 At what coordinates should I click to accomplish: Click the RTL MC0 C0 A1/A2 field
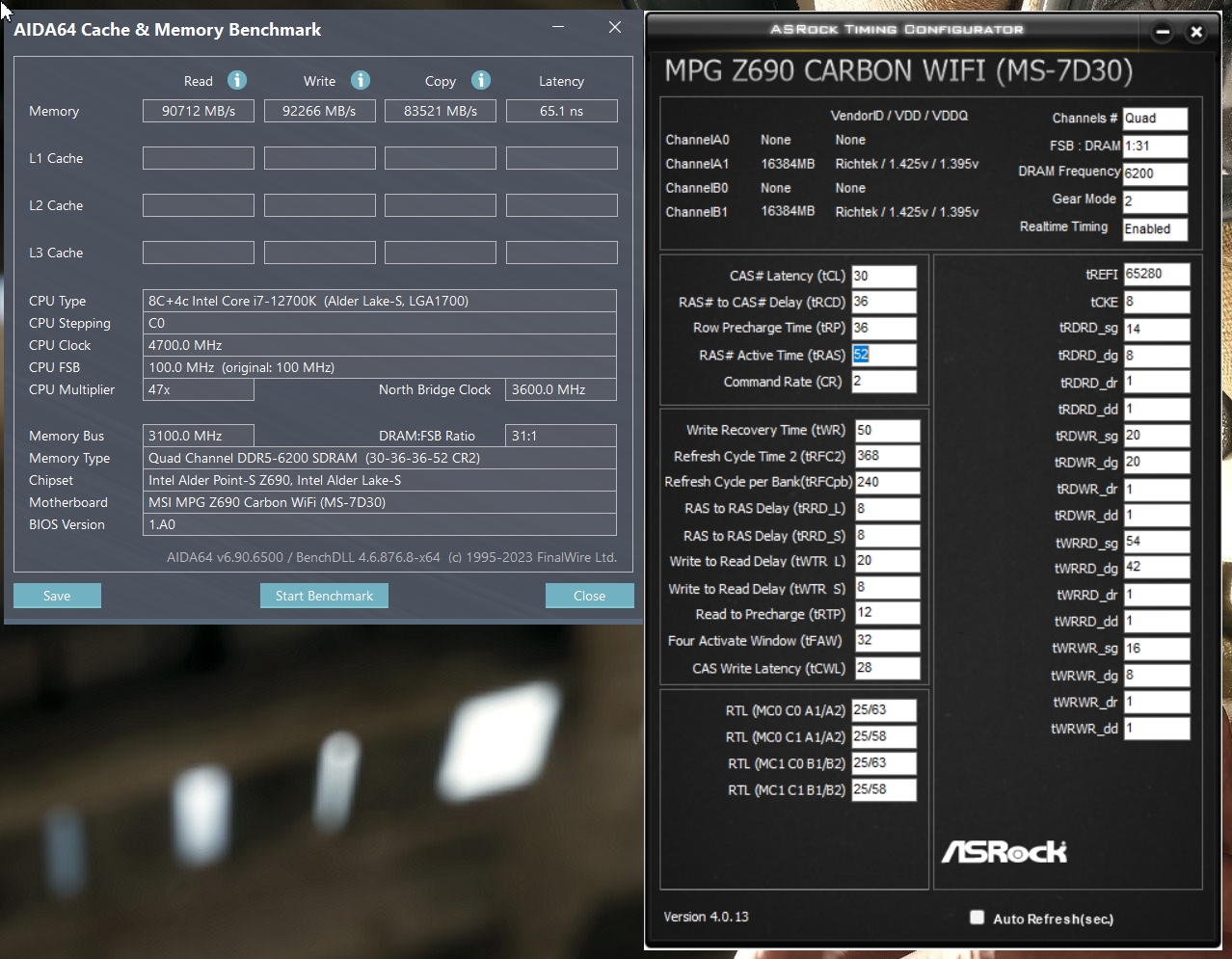click(x=884, y=710)
